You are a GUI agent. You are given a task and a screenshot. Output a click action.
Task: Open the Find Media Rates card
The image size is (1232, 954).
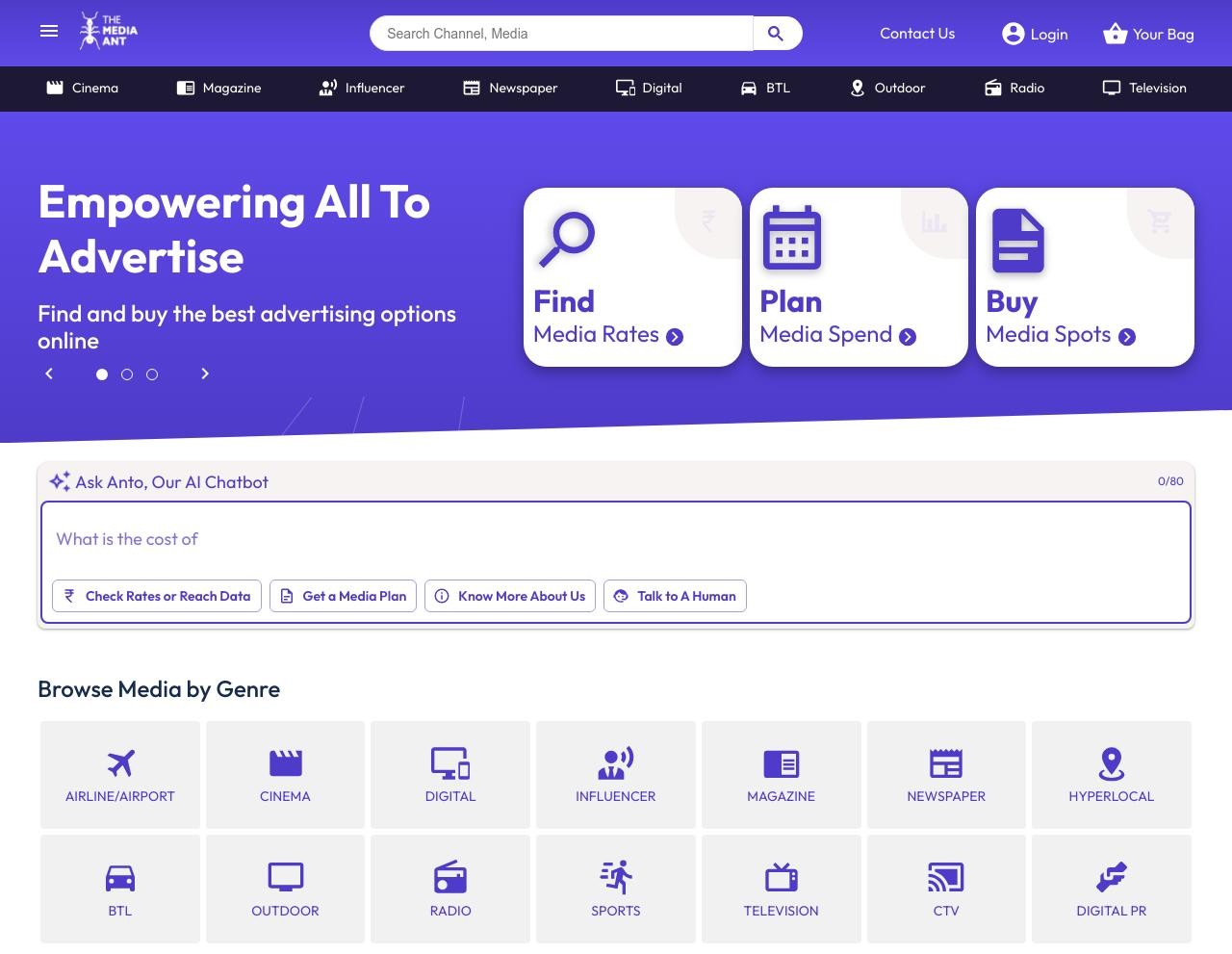coord(632,277)
